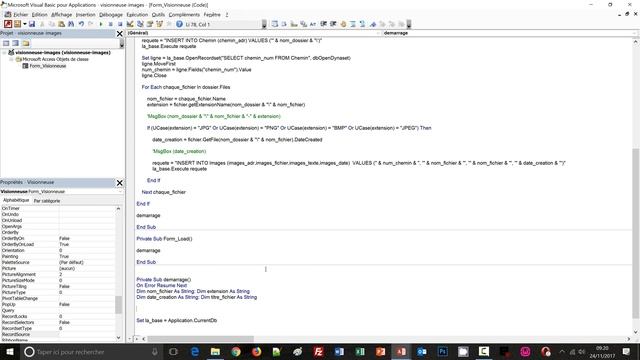This screenshot has height=360, width=640.
Task: Click List Properties/Methods icon in Edit toolbar
Action: click(275, 24)
